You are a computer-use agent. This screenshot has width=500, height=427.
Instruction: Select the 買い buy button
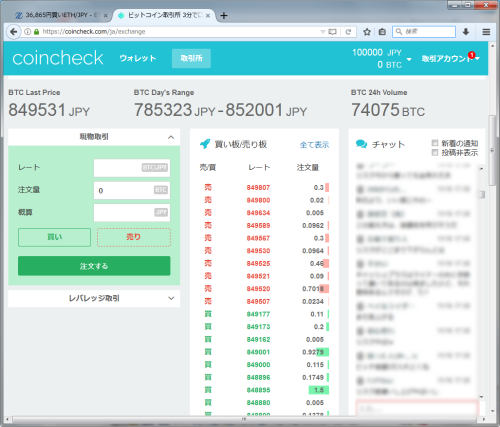[x=54, y=237]
